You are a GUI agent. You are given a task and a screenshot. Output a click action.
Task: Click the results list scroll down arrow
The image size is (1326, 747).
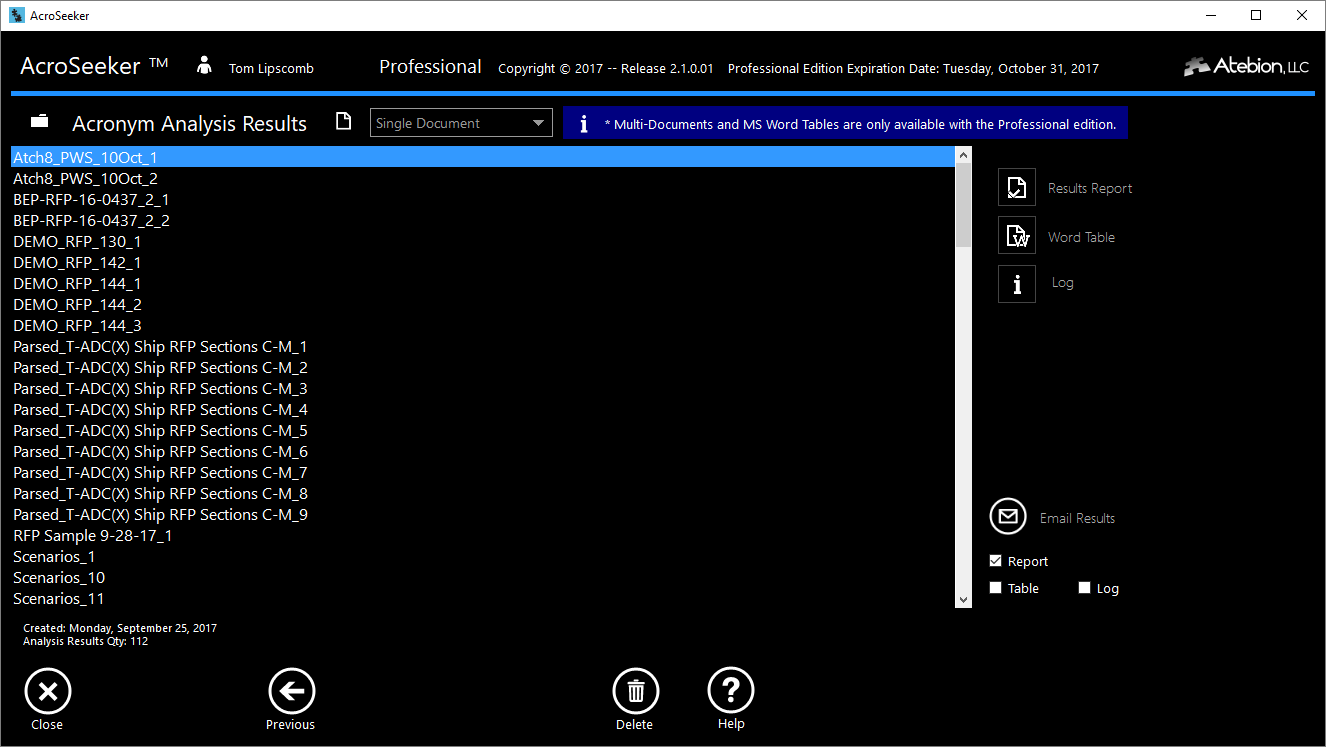tap(964, 599)
